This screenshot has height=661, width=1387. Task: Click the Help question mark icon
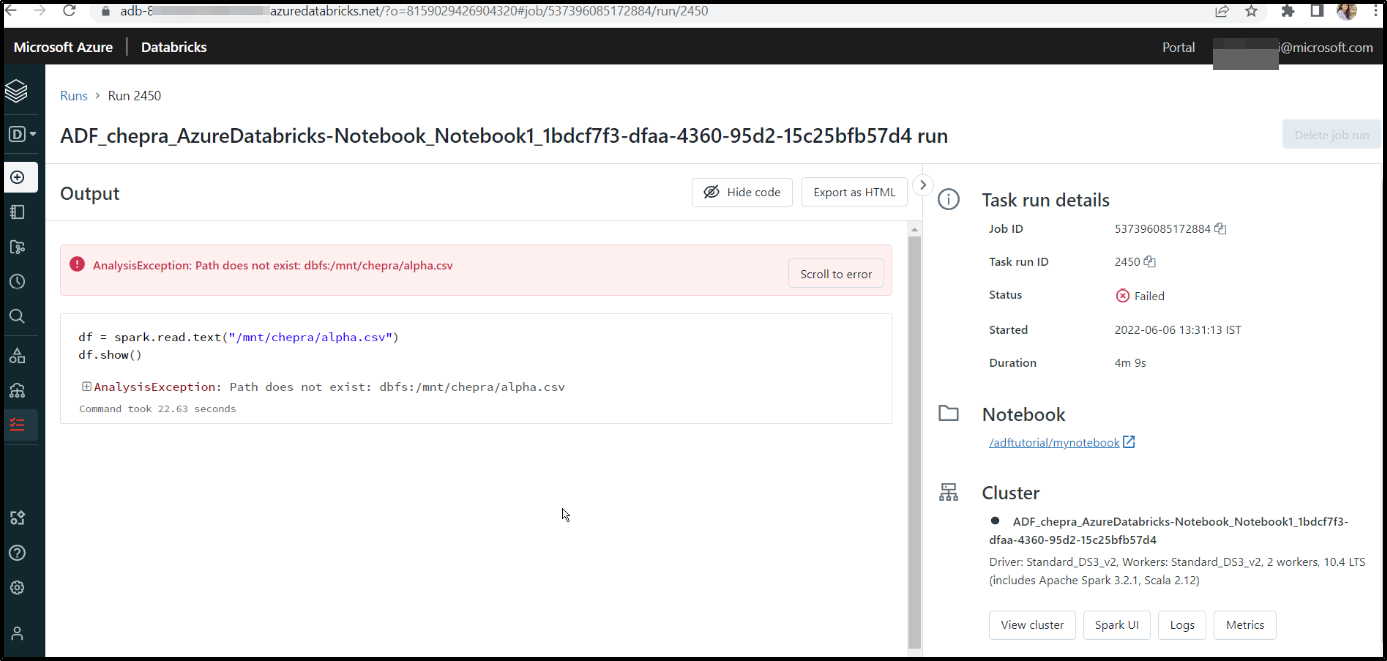pos(17,553)
